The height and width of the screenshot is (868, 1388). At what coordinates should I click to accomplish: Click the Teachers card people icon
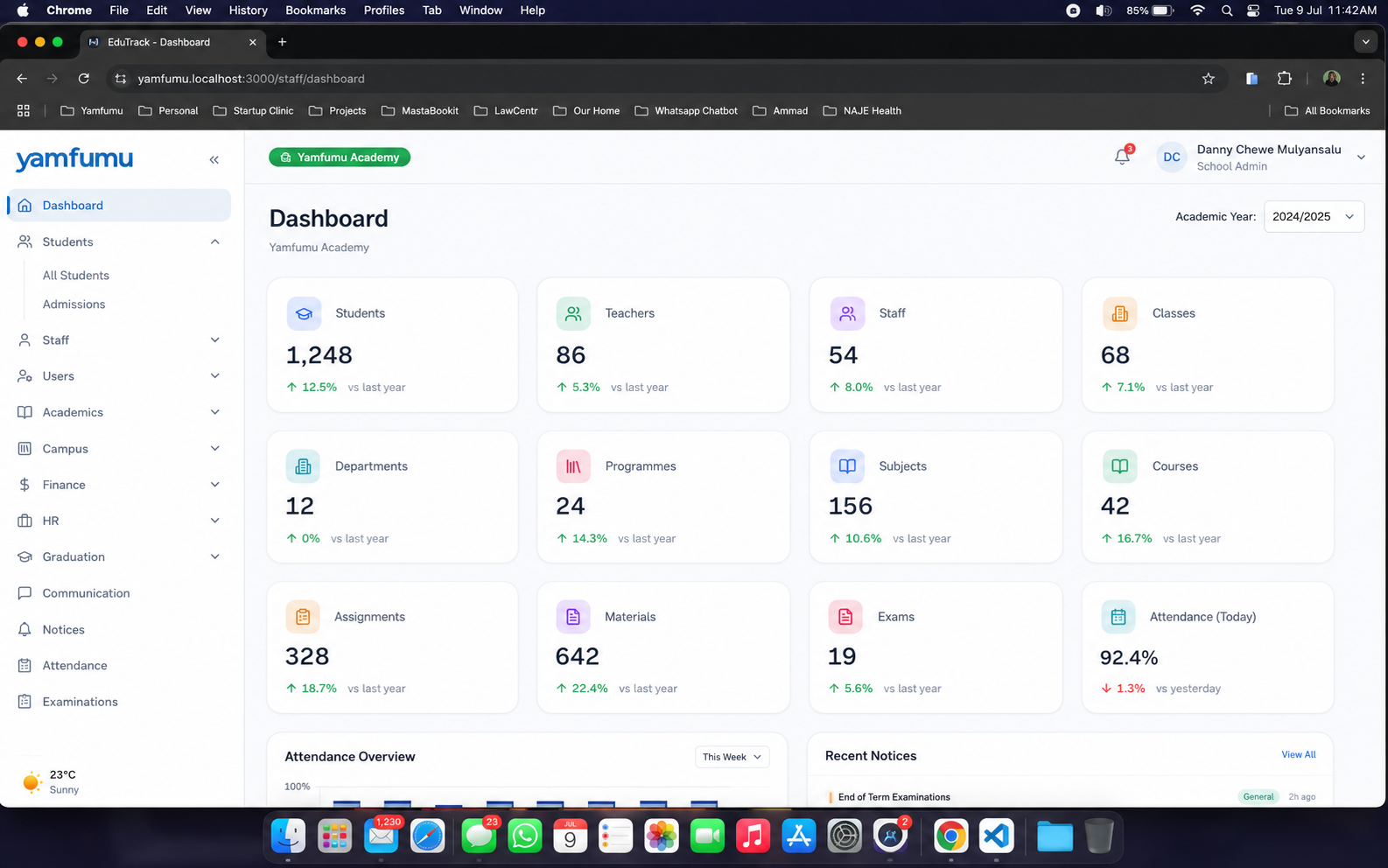point(573,313)
